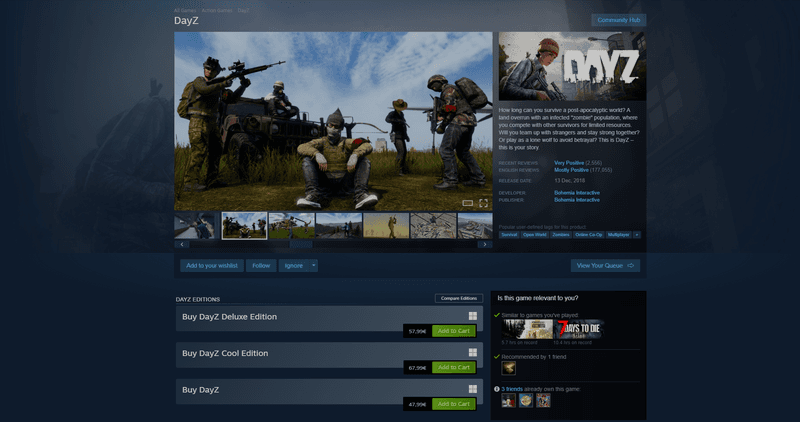Click Buy DayZ Cool Edition title
The height and width of the screenshot is (422, 800).
225,353
